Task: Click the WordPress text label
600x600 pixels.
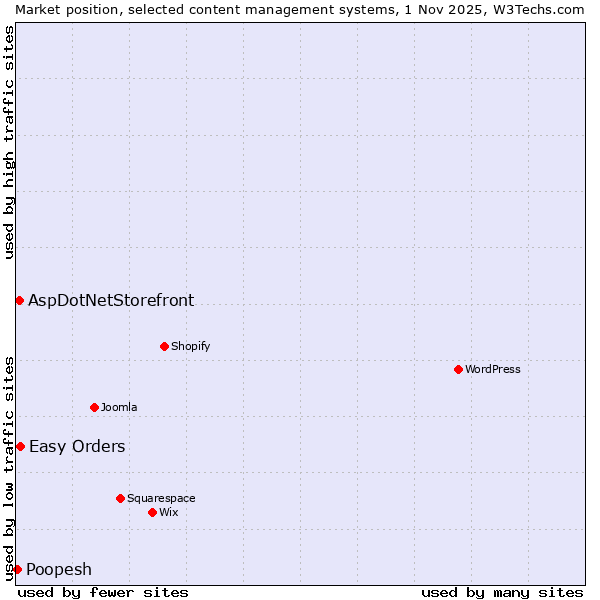Action: [493, 369]
